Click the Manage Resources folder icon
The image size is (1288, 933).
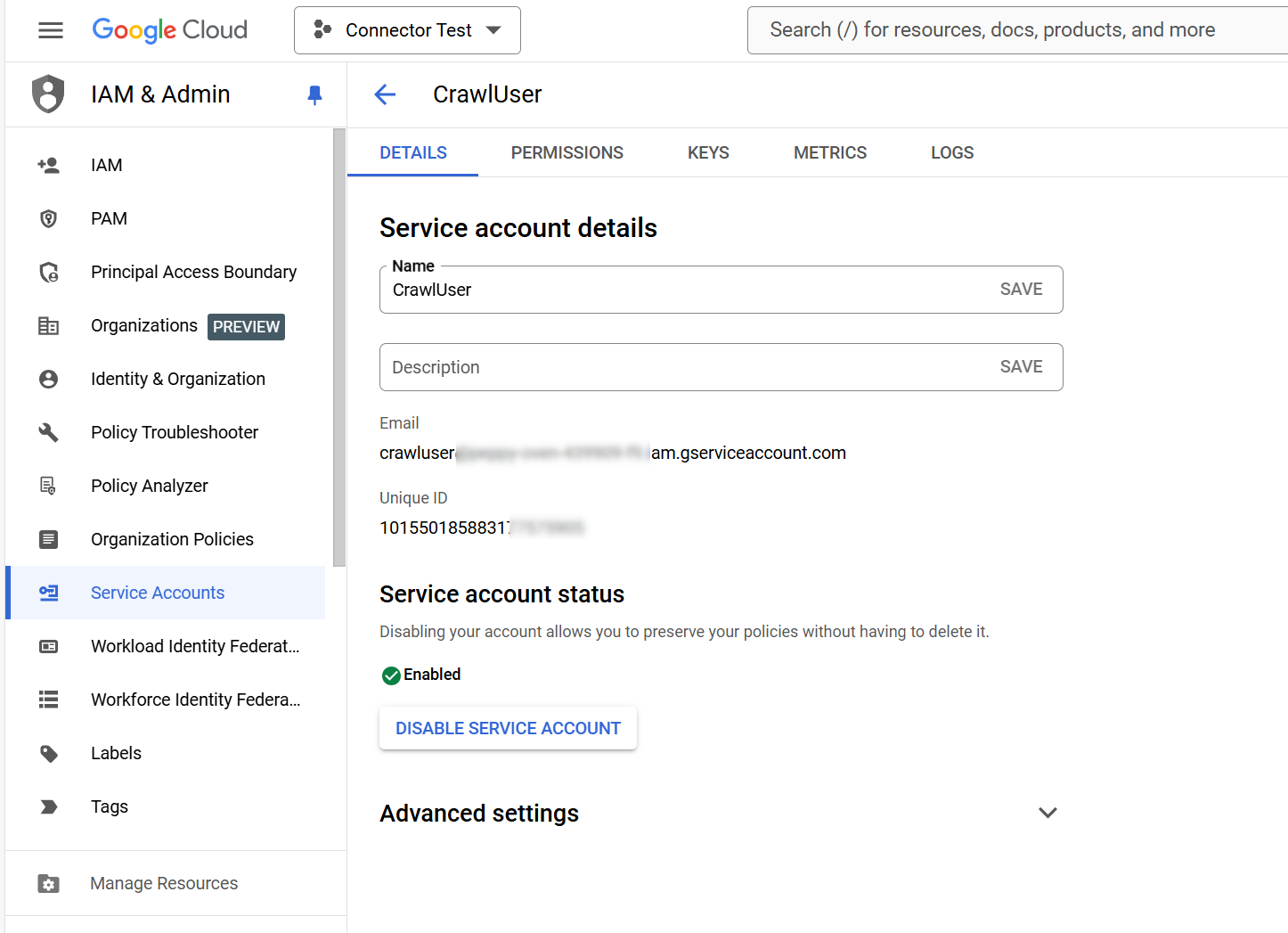point(48,883)
